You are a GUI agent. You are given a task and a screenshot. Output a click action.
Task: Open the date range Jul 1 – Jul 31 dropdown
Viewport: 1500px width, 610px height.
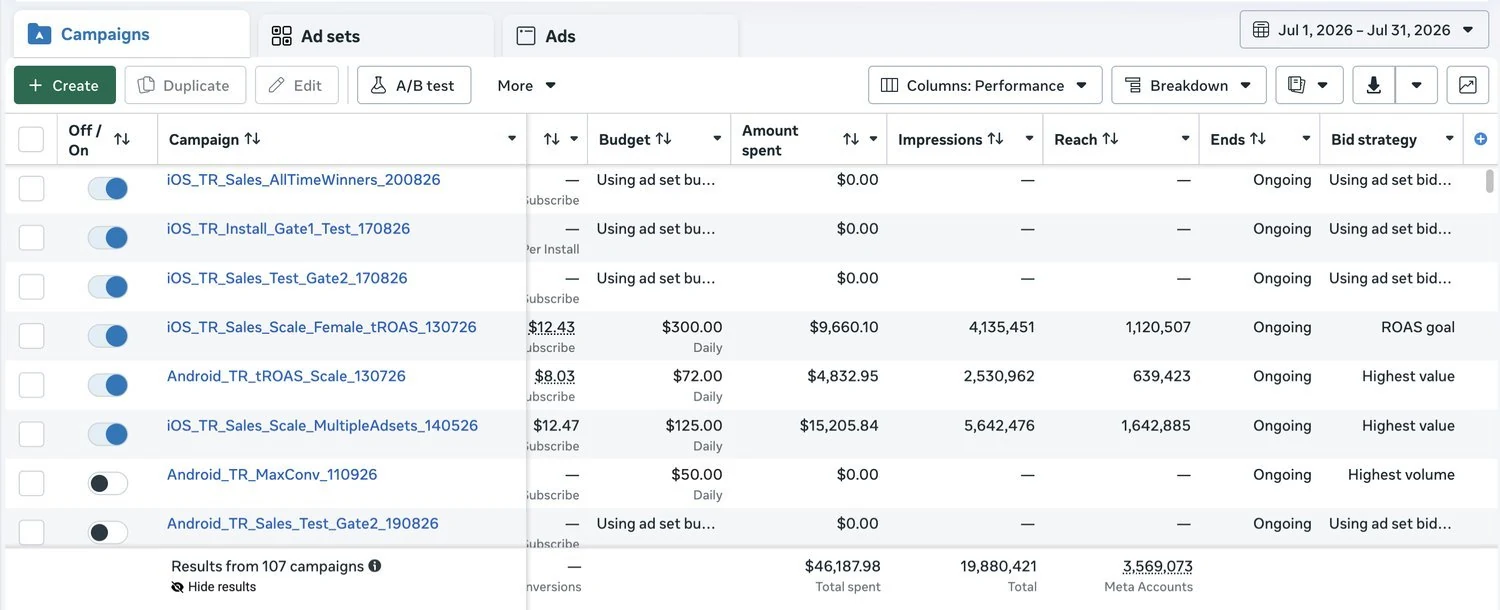1364,30
